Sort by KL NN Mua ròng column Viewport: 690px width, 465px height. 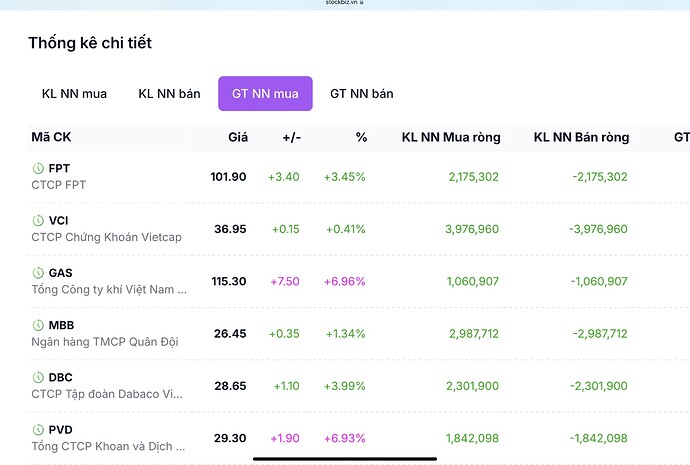click(x=450, y=137)
